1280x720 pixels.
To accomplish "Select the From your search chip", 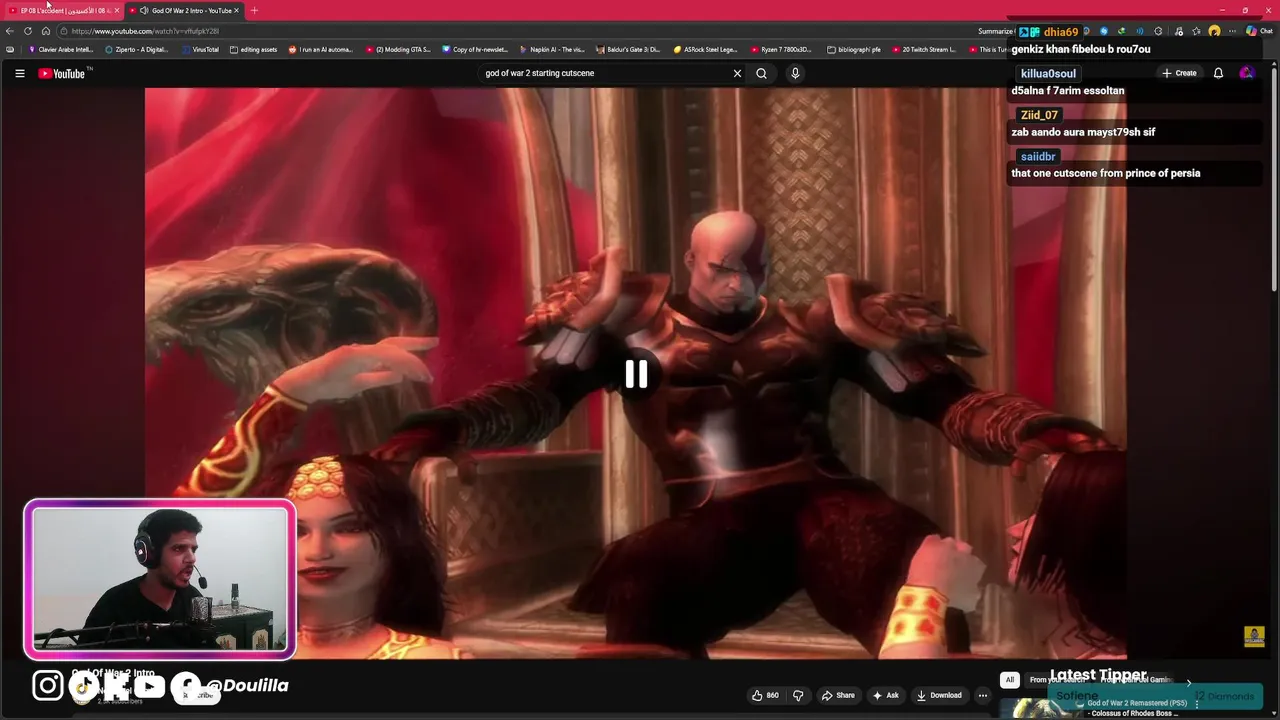I will [x=1057, y=680].
